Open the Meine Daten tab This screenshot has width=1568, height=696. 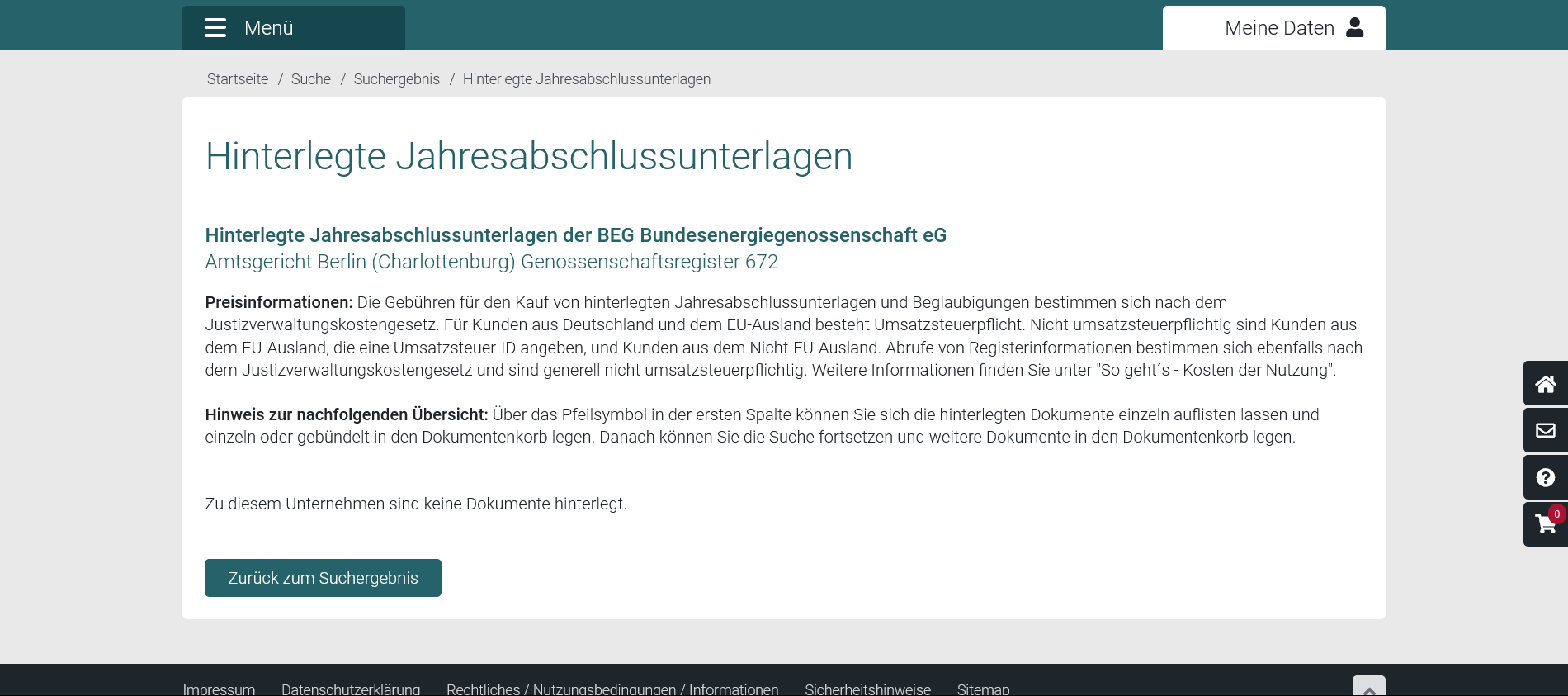click(1278, 28)
